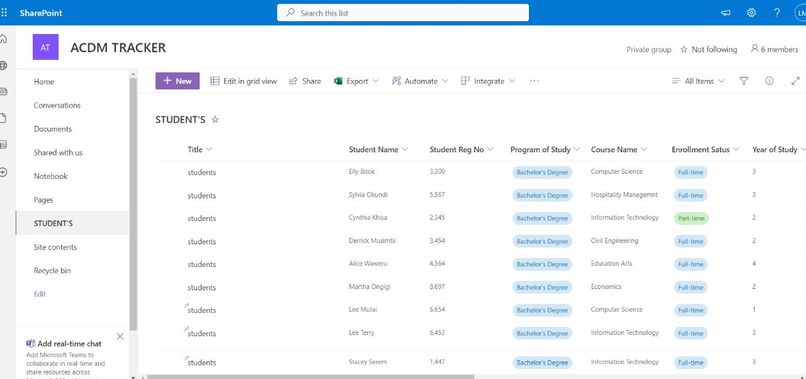Open the Course Name column menu
This screenshot has height=379, width=806.
point(619,150)
